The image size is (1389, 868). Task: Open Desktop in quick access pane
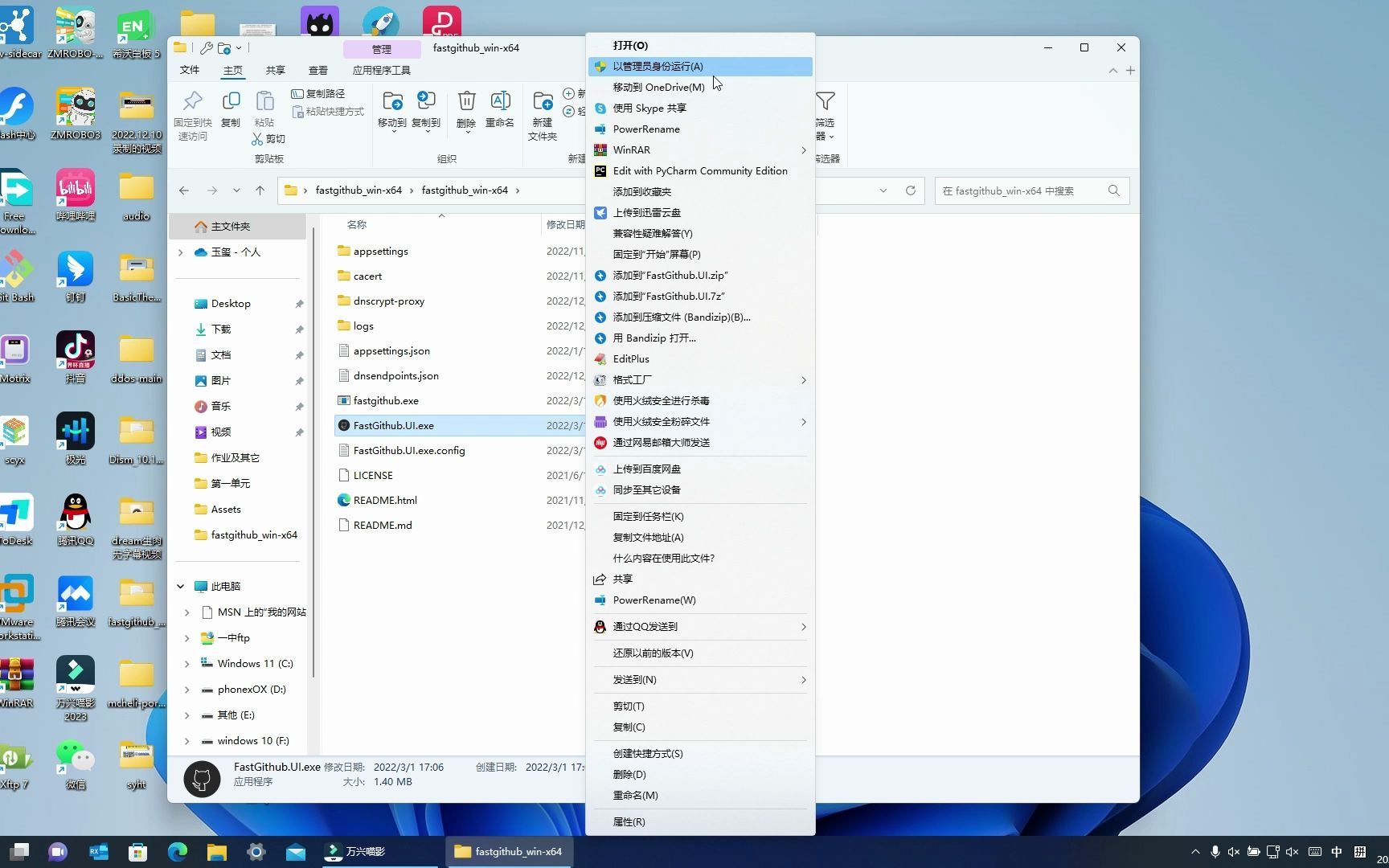pyautogui.click(x=231, y=304)
